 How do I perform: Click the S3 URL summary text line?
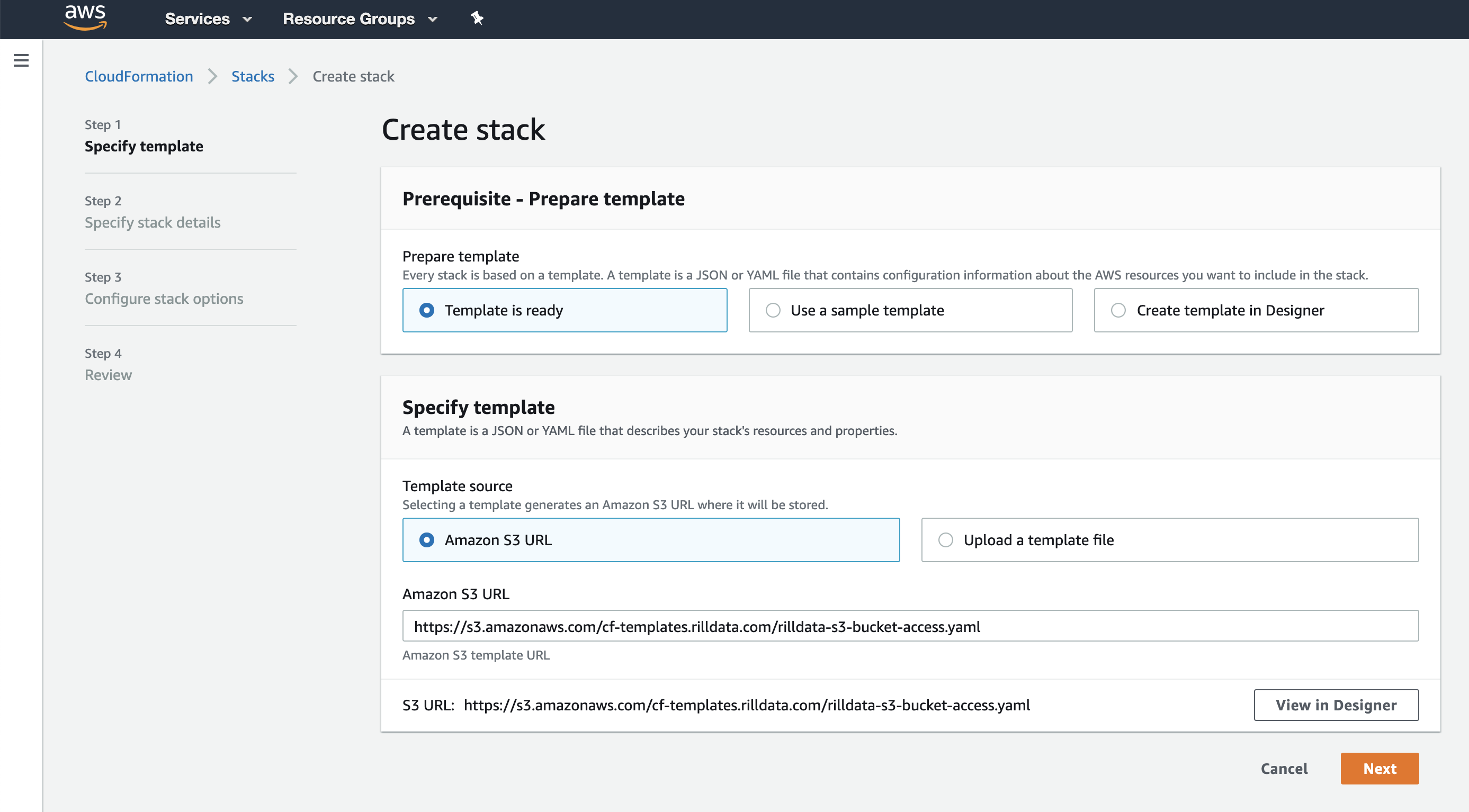pos(715,705)
